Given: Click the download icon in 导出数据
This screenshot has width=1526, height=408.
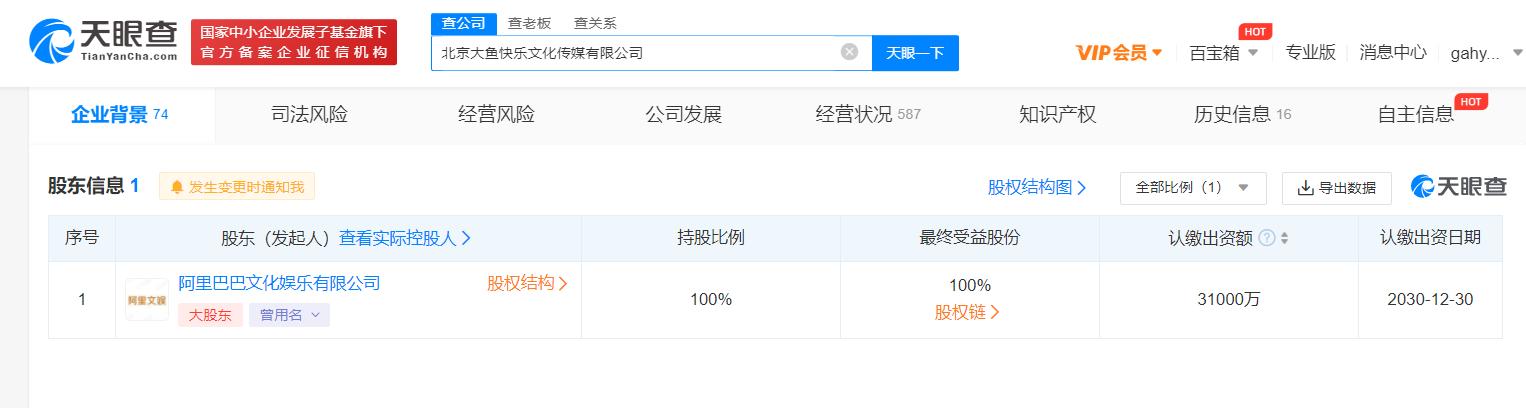Looking at the screenshot, I should (x=1305, y=187).
